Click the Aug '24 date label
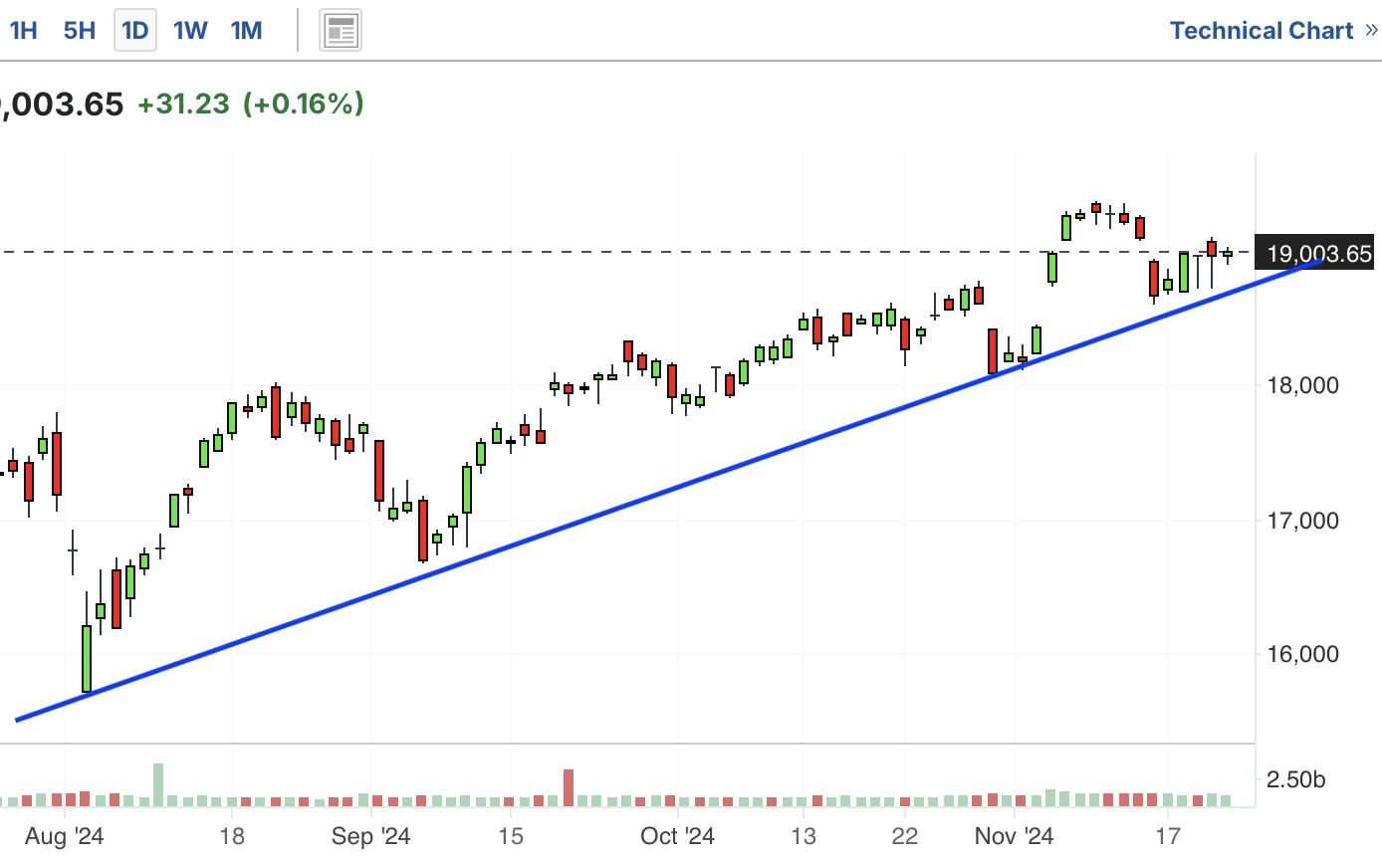This screenshot has height=868, width=1382. 65,836
